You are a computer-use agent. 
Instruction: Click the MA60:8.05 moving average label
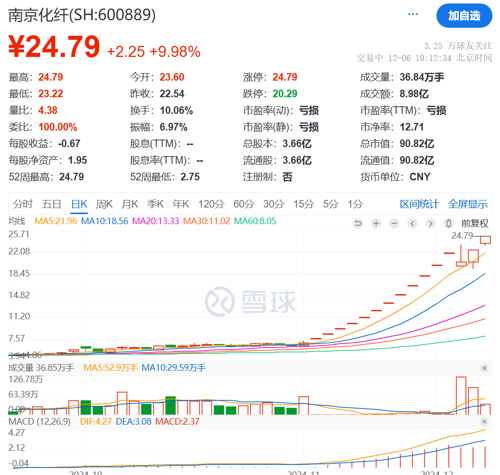(255, 221)
